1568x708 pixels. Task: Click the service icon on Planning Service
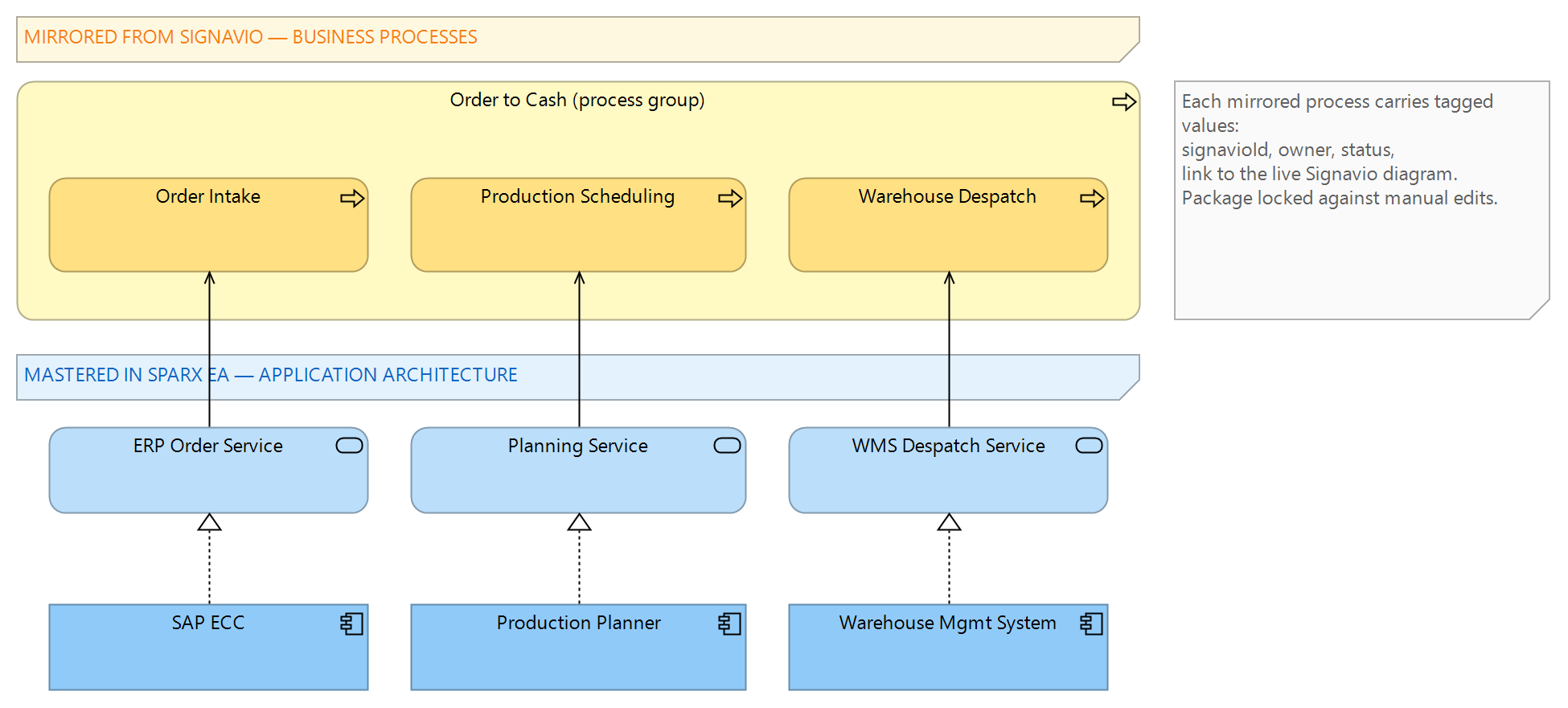(728, 446)
